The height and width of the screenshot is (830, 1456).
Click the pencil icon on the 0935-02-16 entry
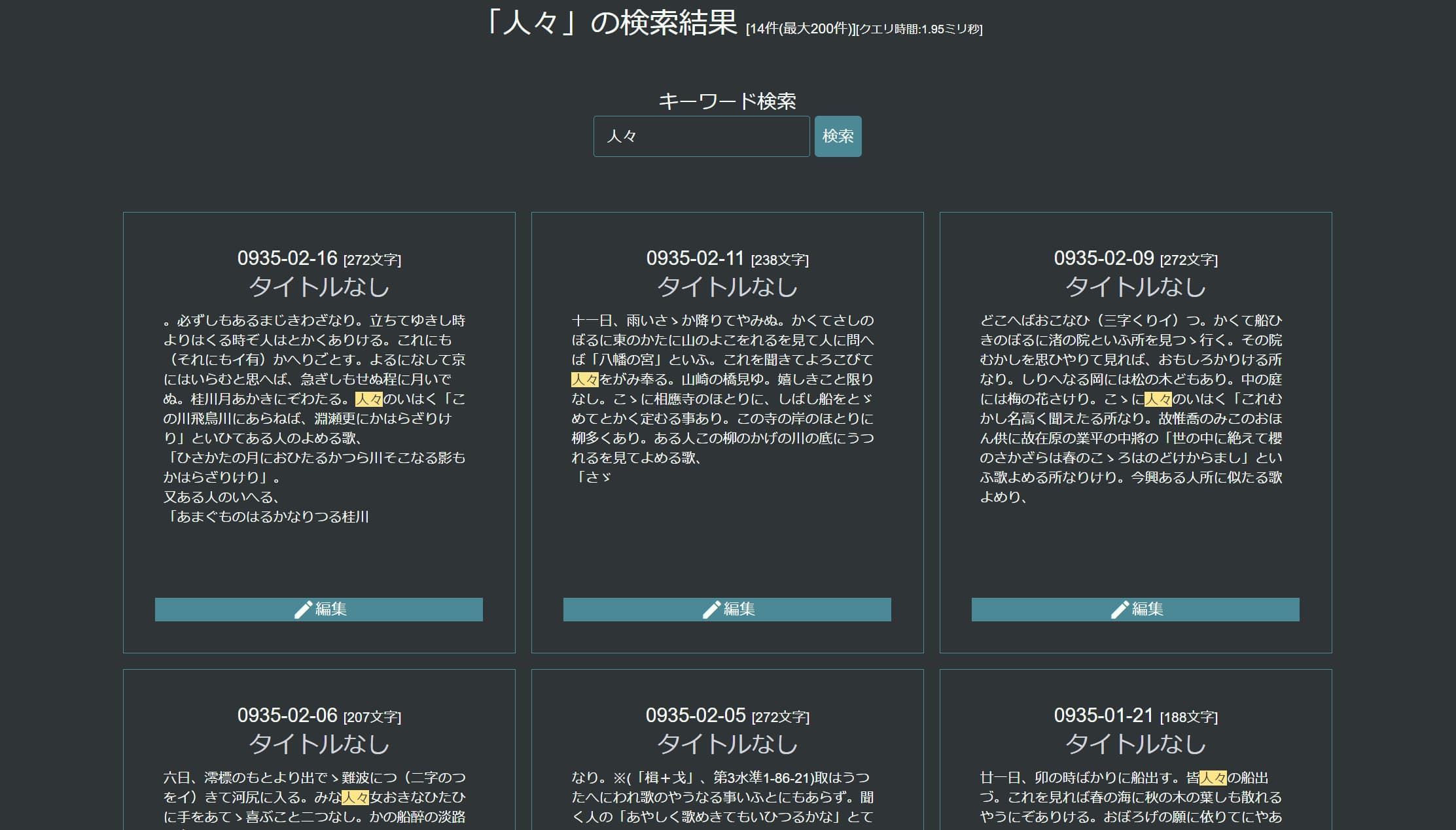[x=303, y=609]
